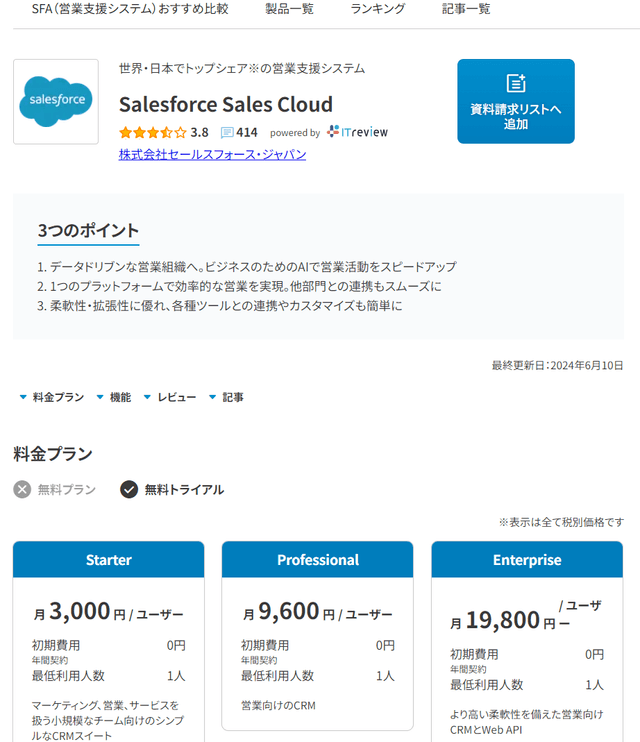Click the star rating icons
The width and height of the screenshot is (640, 742).
tap(152, 132)
